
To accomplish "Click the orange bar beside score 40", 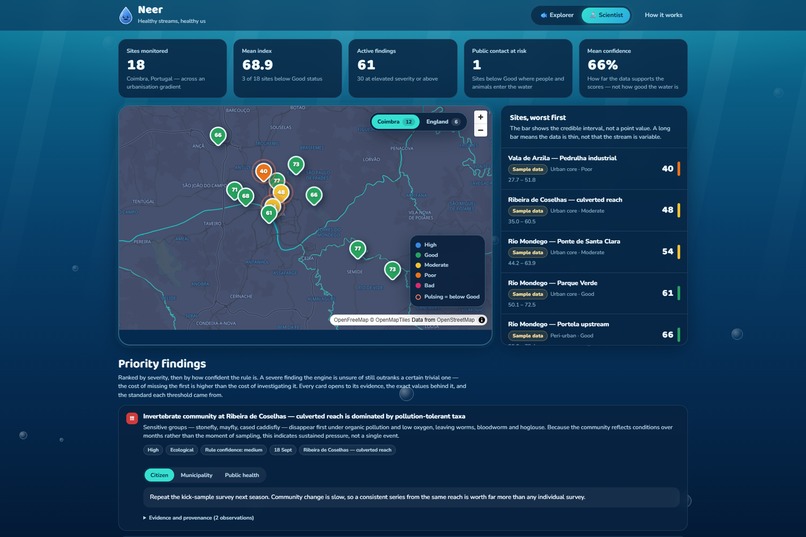I will (679, 169).
